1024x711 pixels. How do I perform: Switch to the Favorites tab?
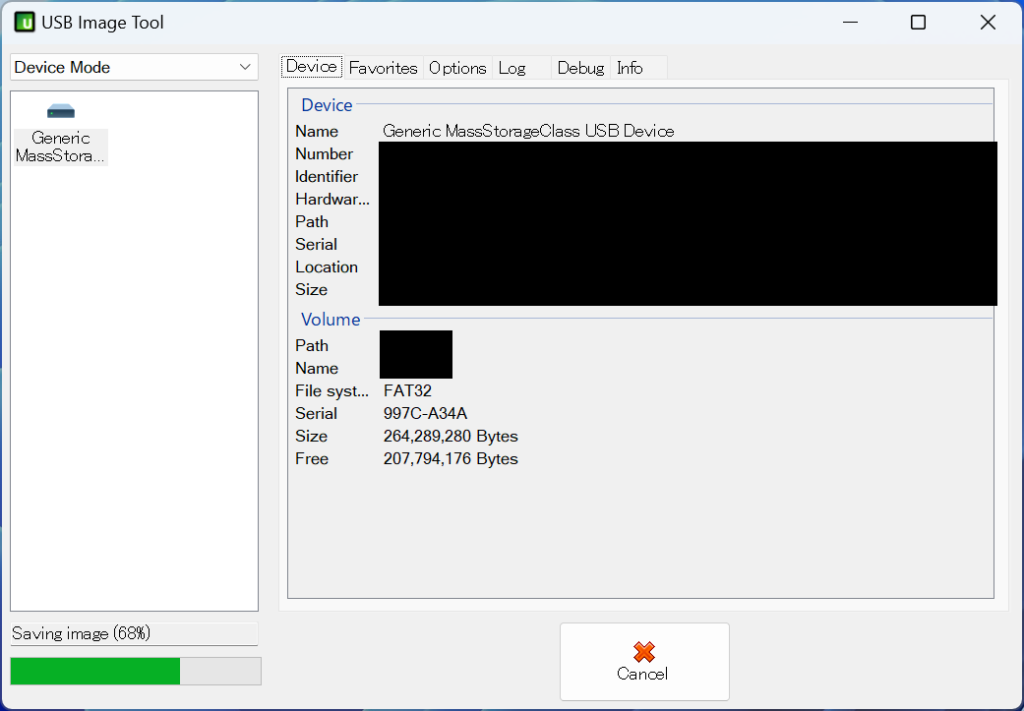[x=383, y=68]
